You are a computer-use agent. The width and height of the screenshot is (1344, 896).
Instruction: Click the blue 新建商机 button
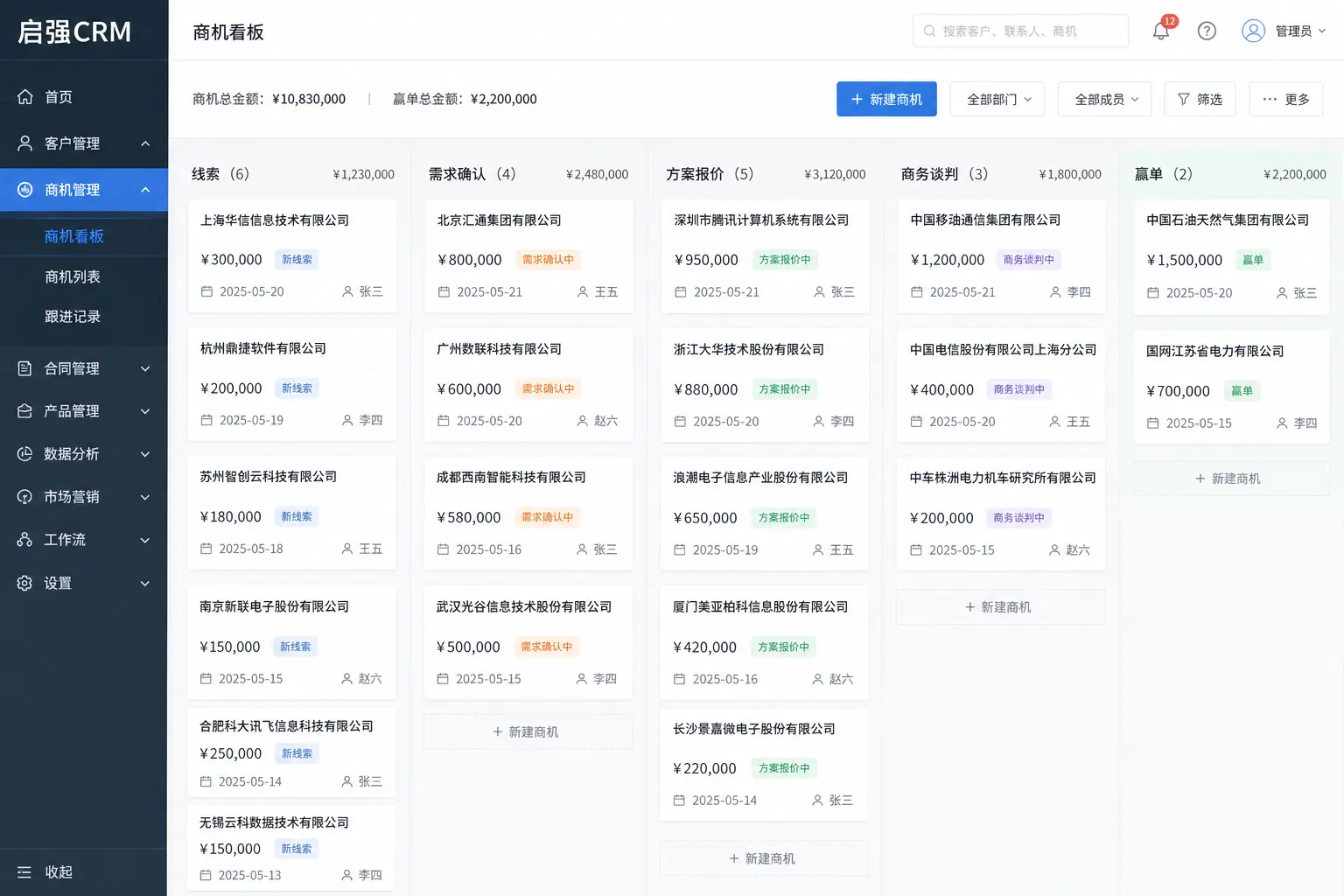(x=886, y=99)
